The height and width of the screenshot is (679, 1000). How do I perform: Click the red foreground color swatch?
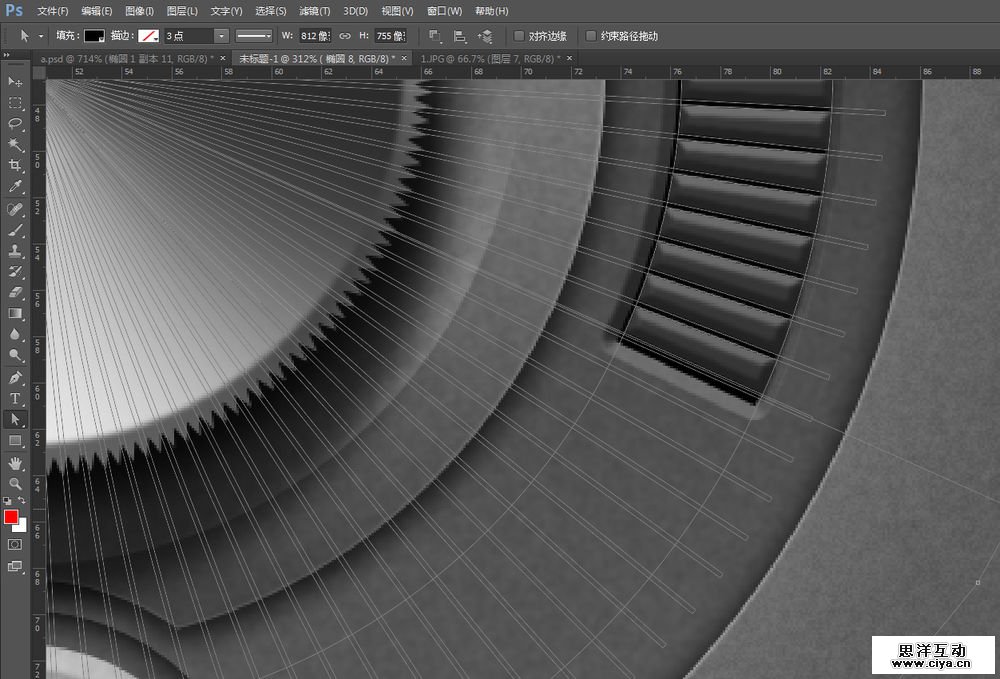(x=11, y=517)
